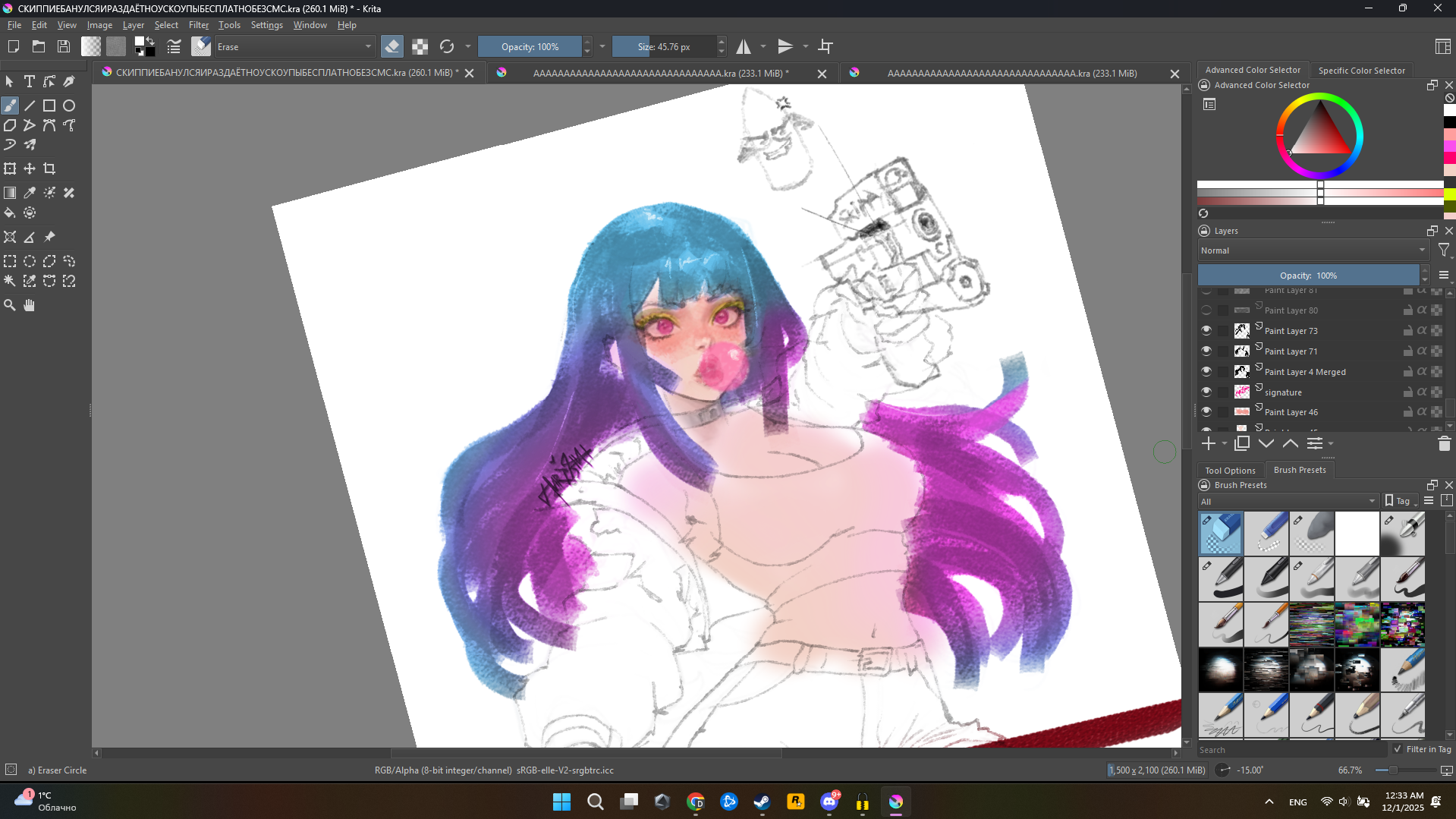Image resolution: width=1456 pixels, height=819 pixels.
Task: Create a new document
Action: pos(14,46)
